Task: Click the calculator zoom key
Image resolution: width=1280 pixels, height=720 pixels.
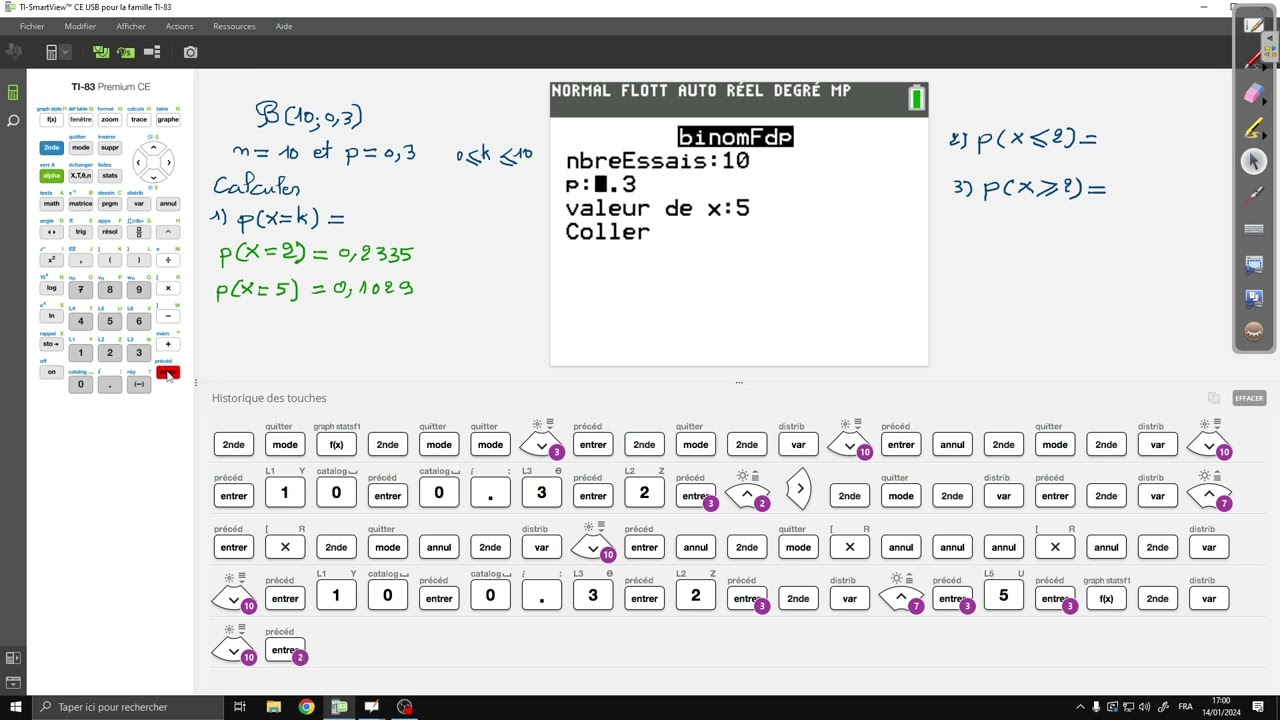Action: pyautogui.click(x=110, y=120)
